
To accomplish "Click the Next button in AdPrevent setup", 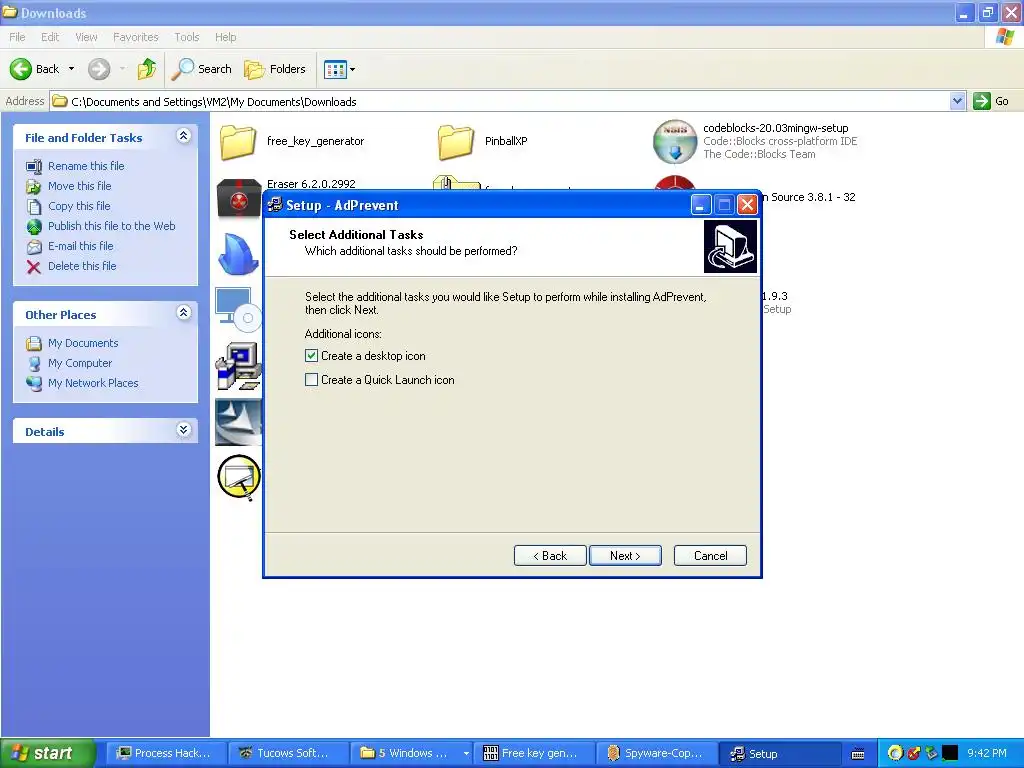I will (625, 556).
